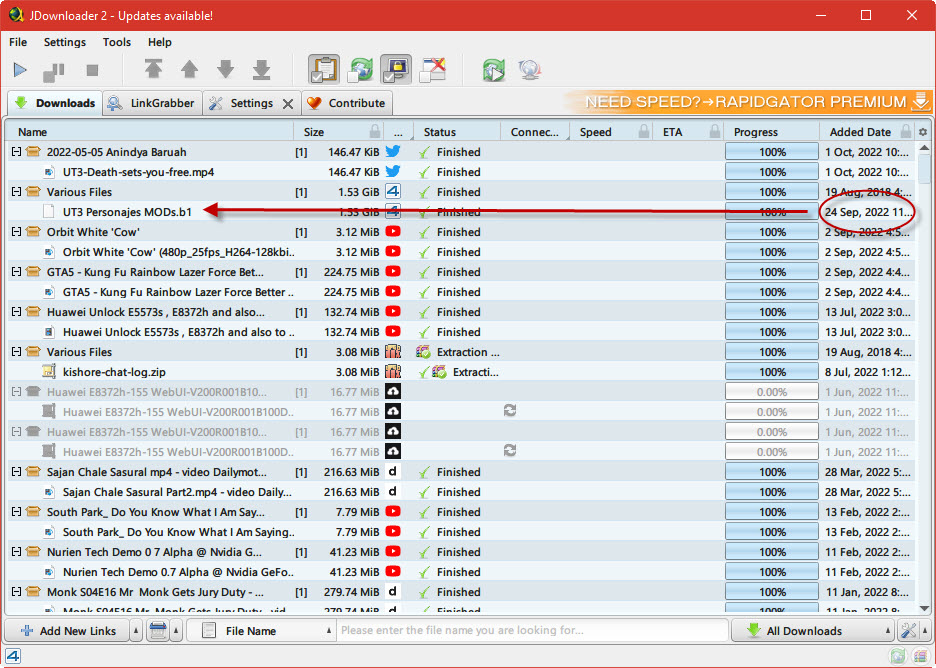The height and width of the screenshot is (668, 936).
Task: Click Dailymotion icon on Sajan Chale Sasural package
Action: click(x=393, y=472)
